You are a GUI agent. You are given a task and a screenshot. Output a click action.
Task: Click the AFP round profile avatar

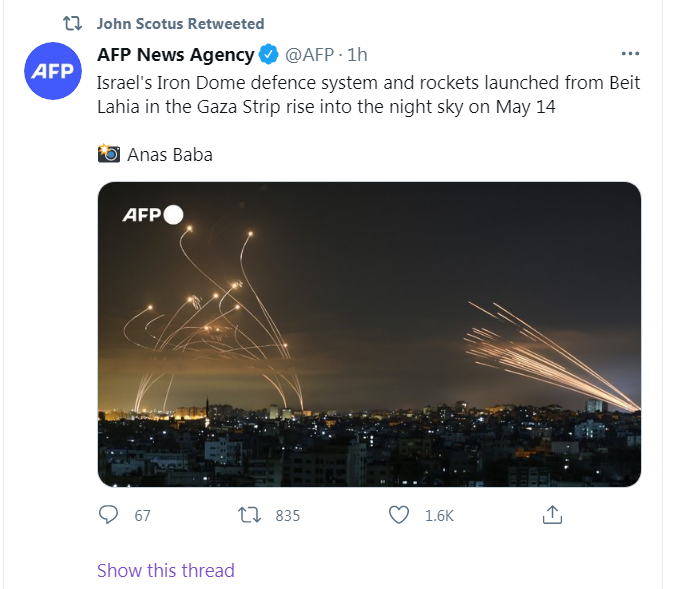tap(51, 72)
